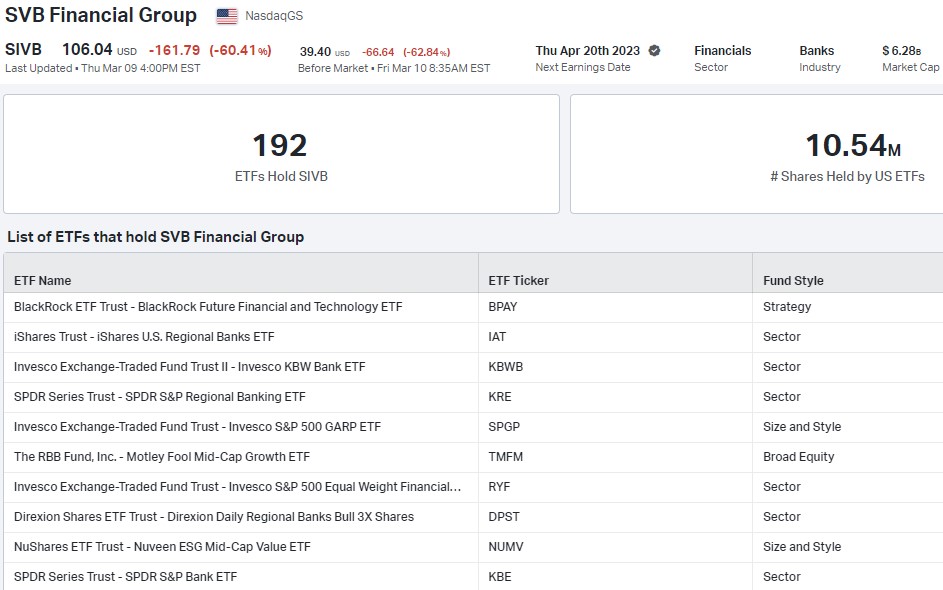Open SPDR S&P Regional Banking ETF
The height and width of the screenshot is (590, 943).
click(x=160, y=397)
